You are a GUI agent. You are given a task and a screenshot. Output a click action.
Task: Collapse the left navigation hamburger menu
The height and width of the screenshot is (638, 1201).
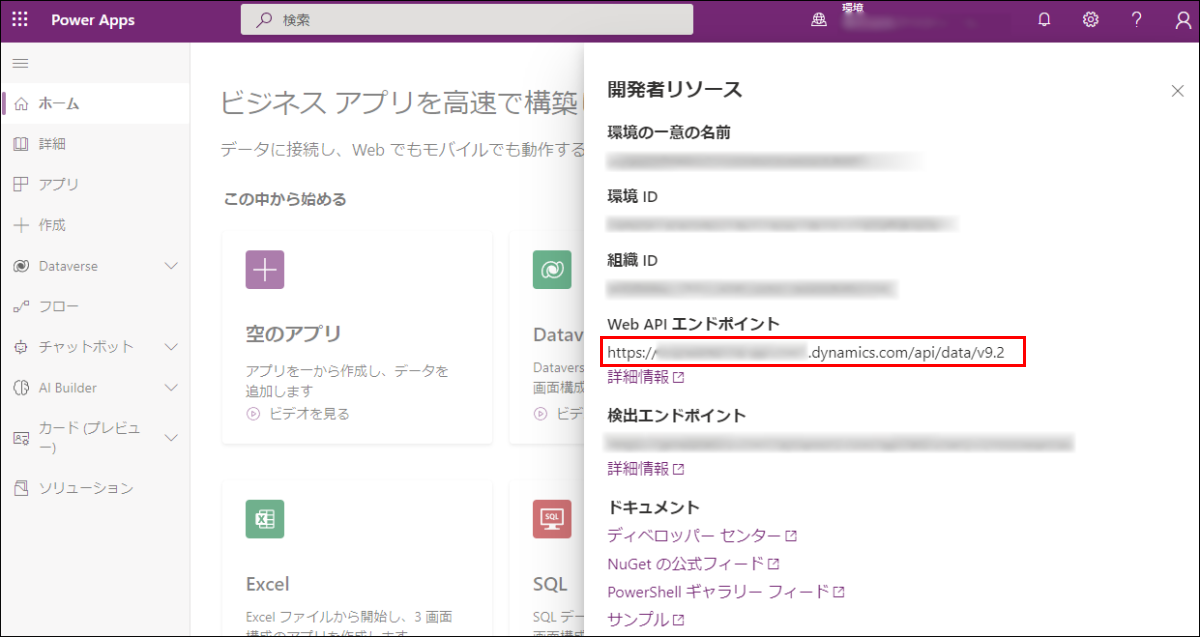[20, 63]
